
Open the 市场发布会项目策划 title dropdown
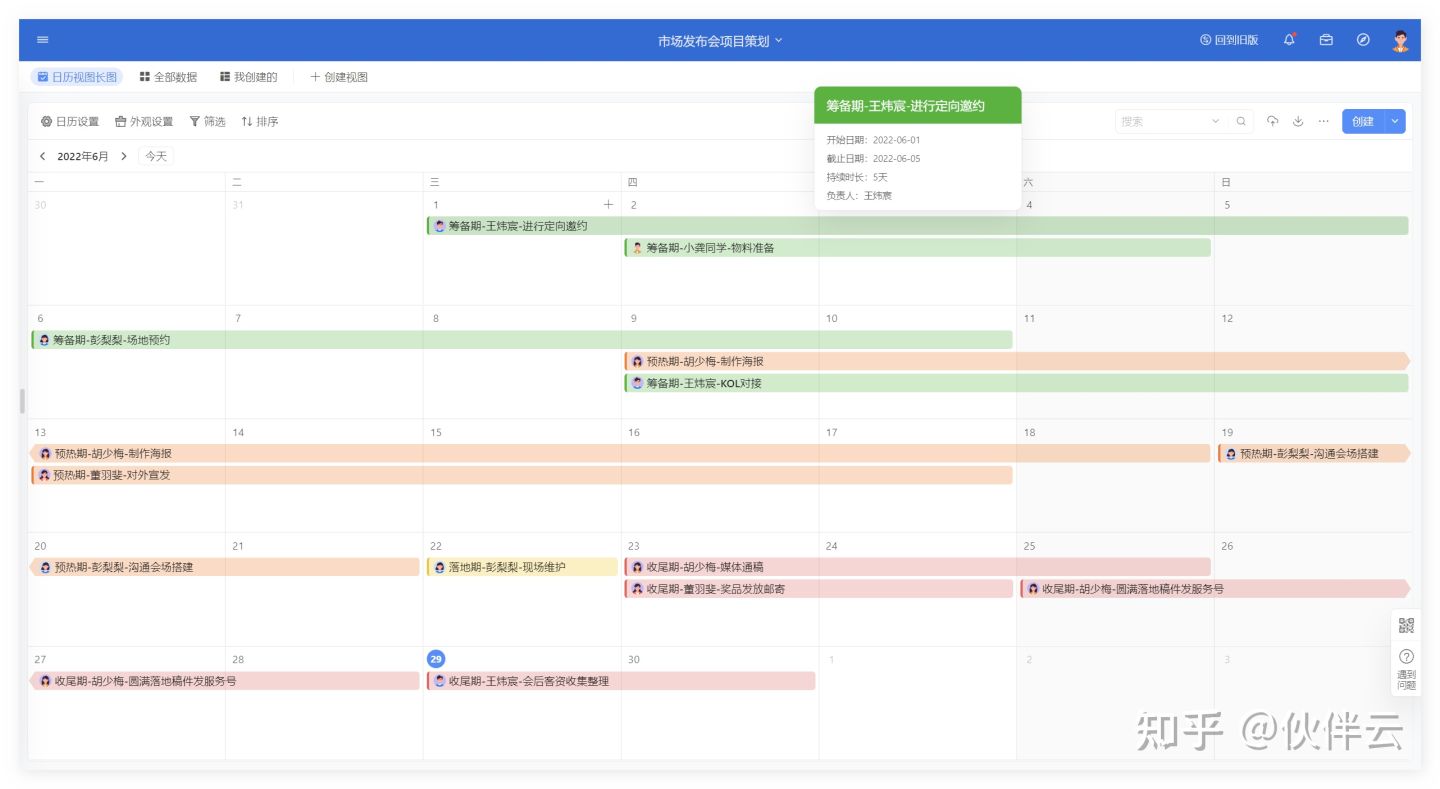[720, 41]
